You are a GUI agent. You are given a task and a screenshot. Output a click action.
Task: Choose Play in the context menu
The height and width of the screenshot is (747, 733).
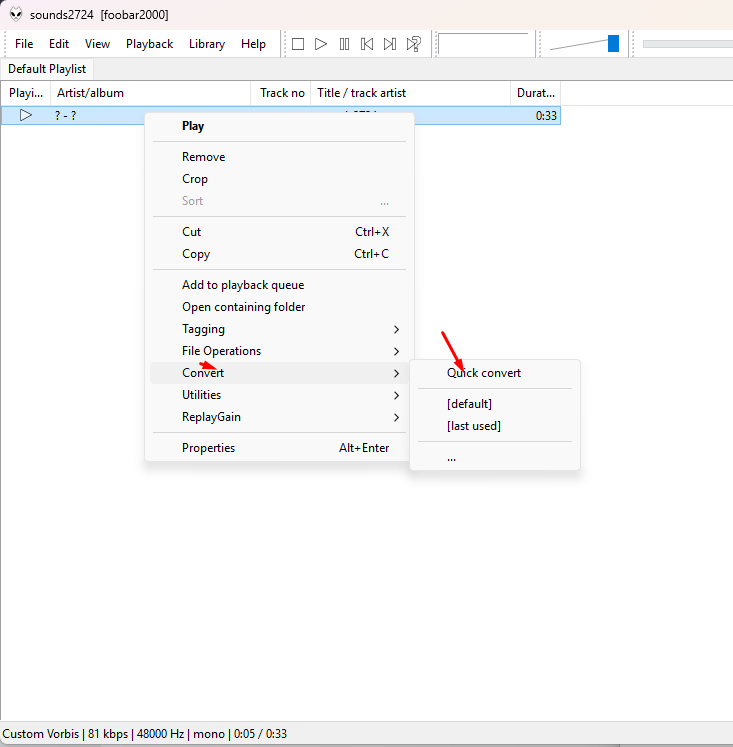[x=279, y=126]
